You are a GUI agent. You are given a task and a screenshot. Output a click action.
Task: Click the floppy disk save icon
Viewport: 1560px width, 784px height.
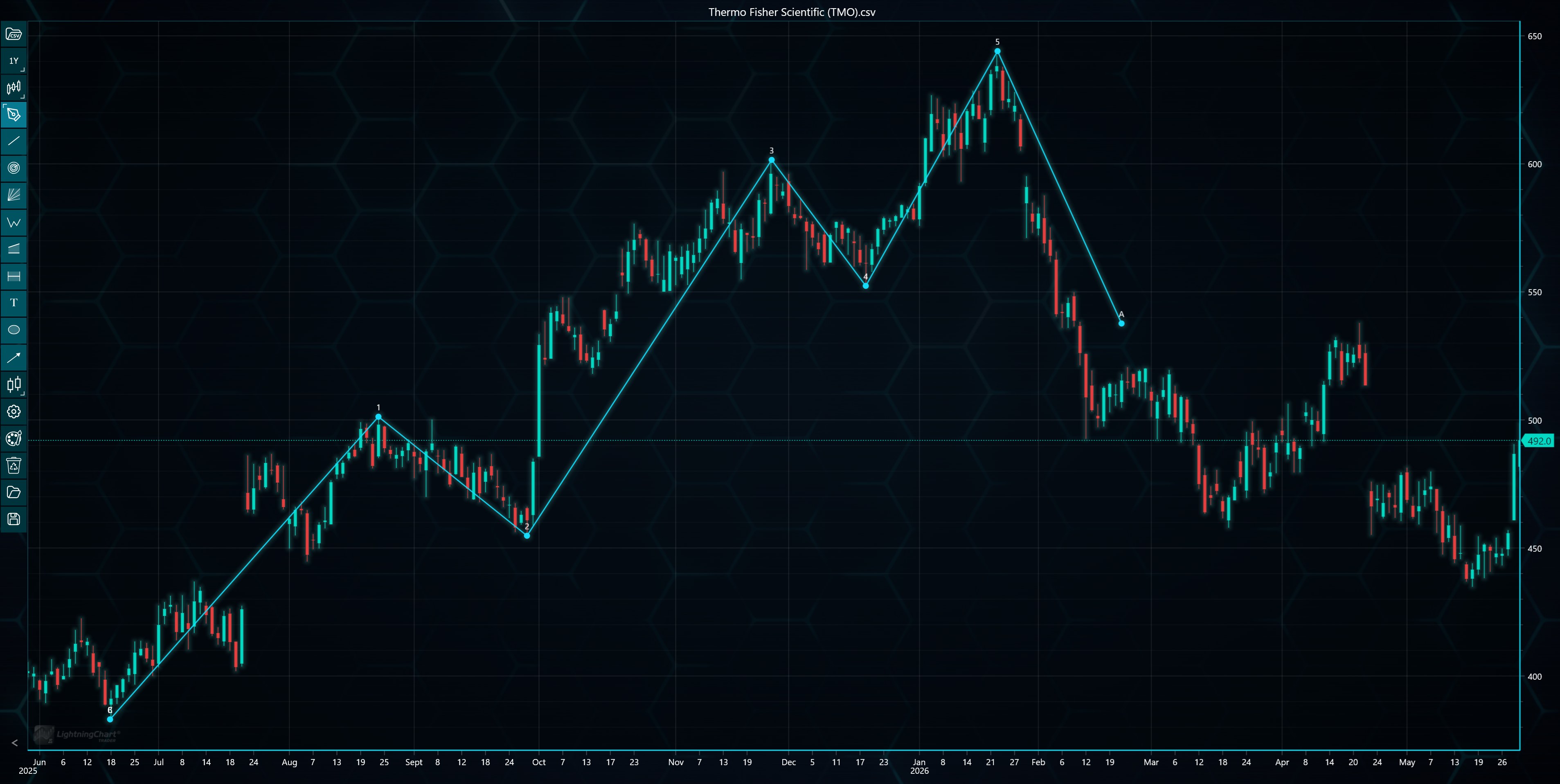[x=14, y=519]
